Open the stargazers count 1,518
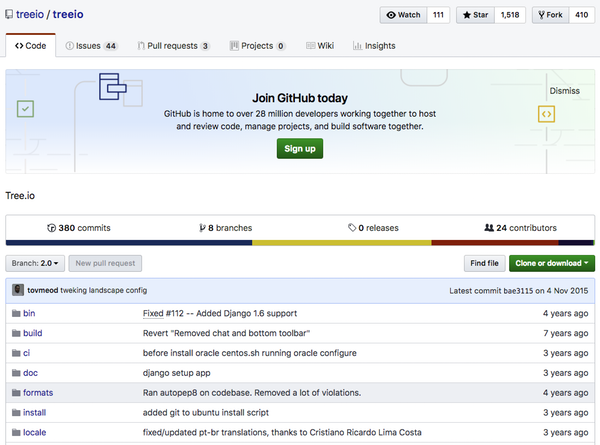600x445 pixels. pos(510,15)
